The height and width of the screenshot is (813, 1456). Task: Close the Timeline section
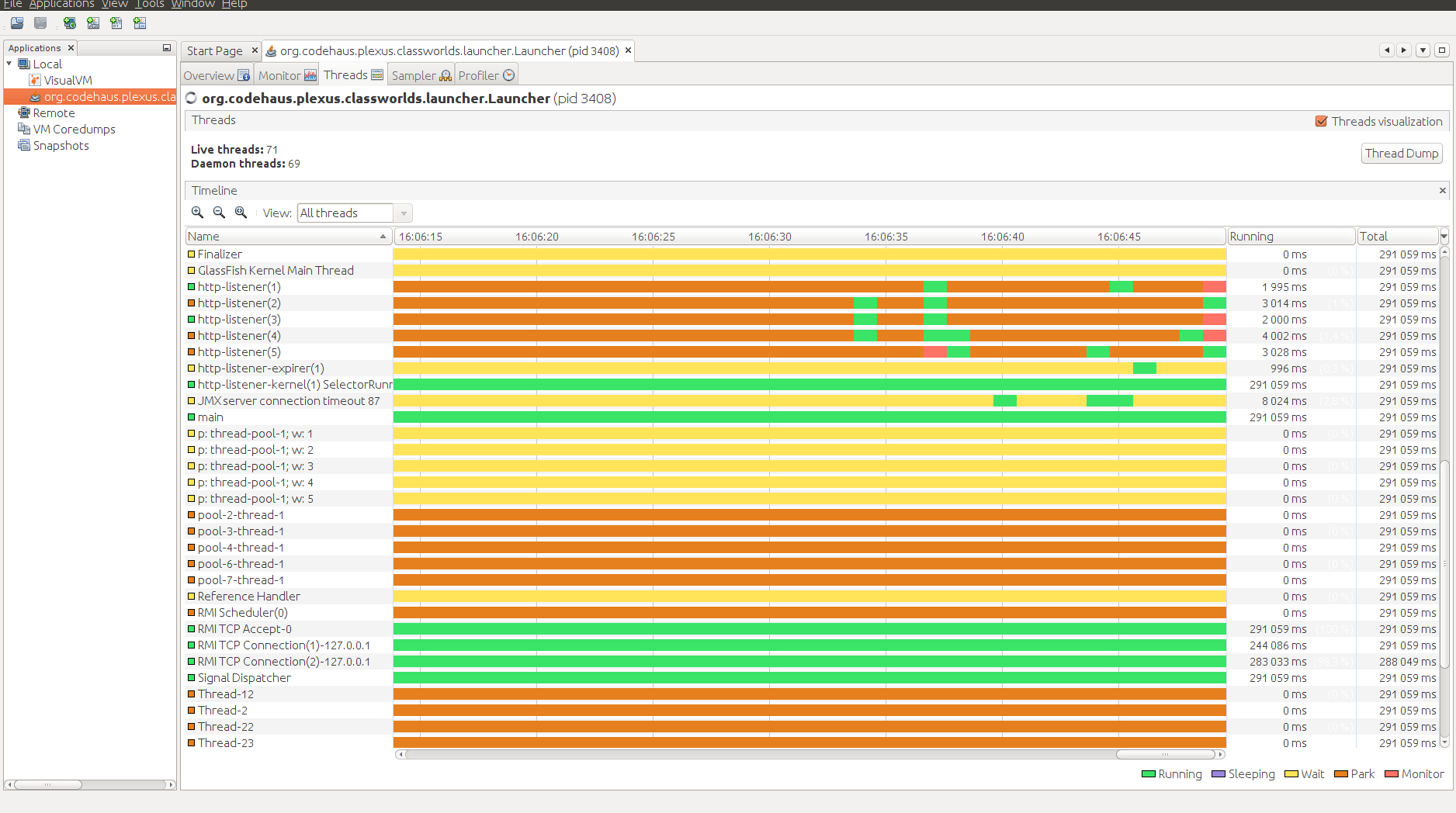(1443, 191)
